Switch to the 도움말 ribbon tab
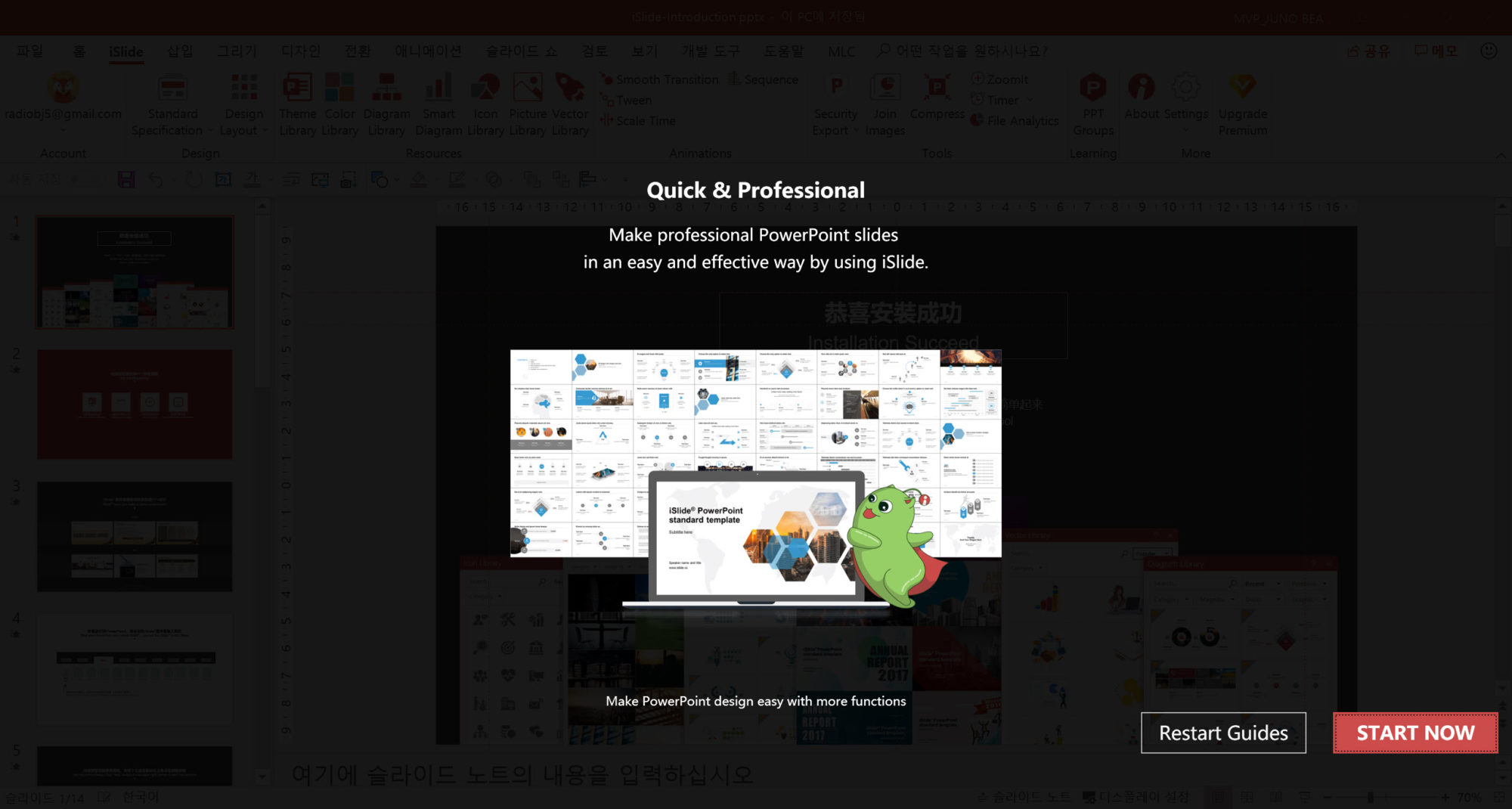1512x809 pixels. tap(783, 51)
